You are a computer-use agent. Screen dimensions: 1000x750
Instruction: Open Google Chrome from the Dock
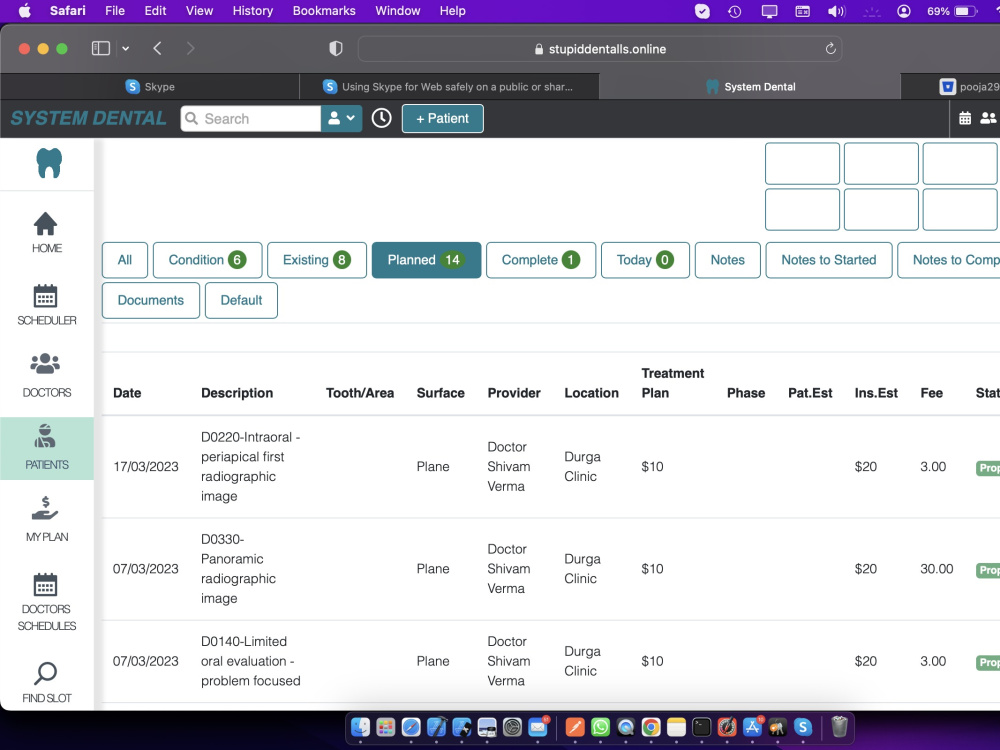coord(651,727)
